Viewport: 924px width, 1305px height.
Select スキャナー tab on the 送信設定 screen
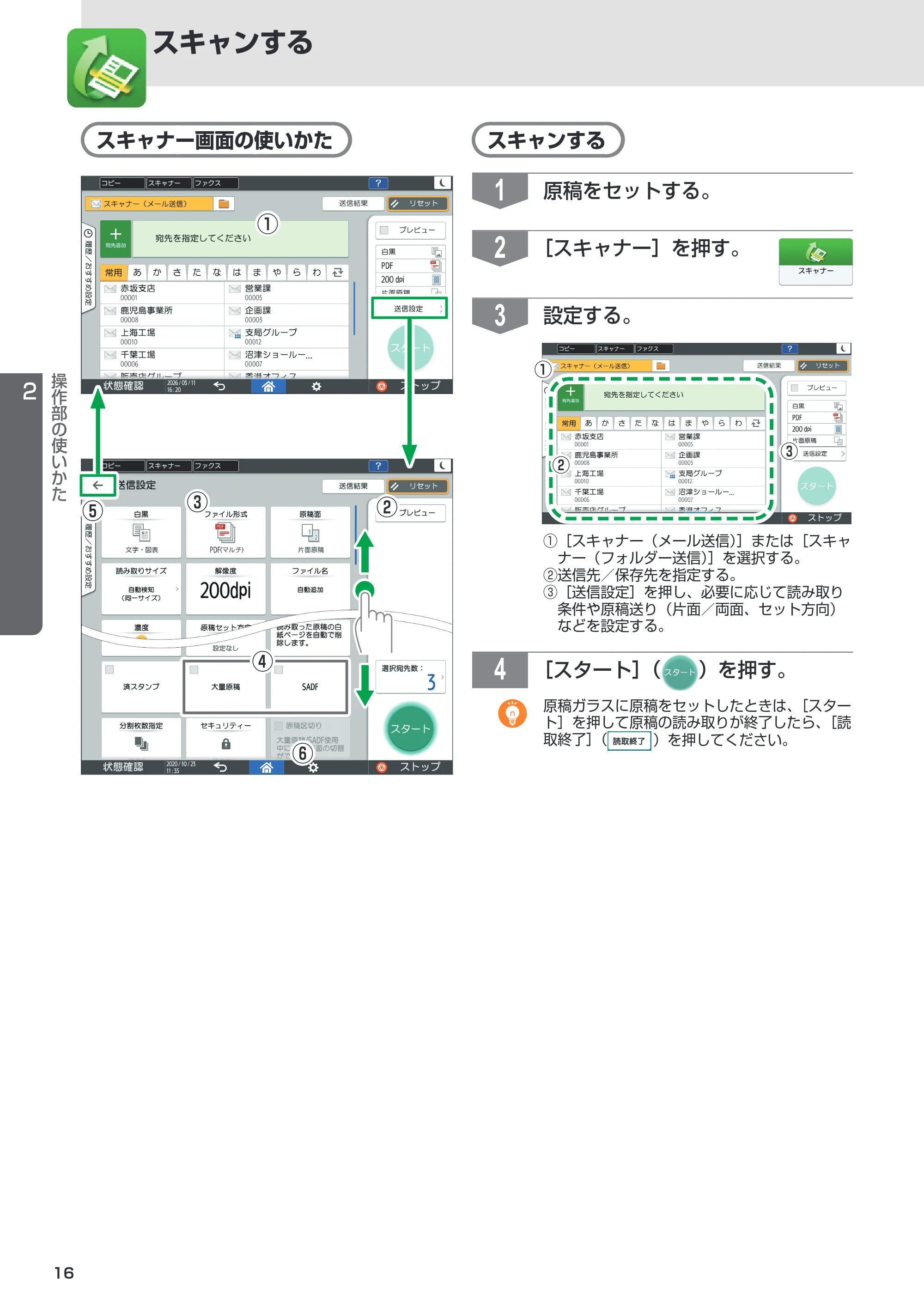pos(169,466)
